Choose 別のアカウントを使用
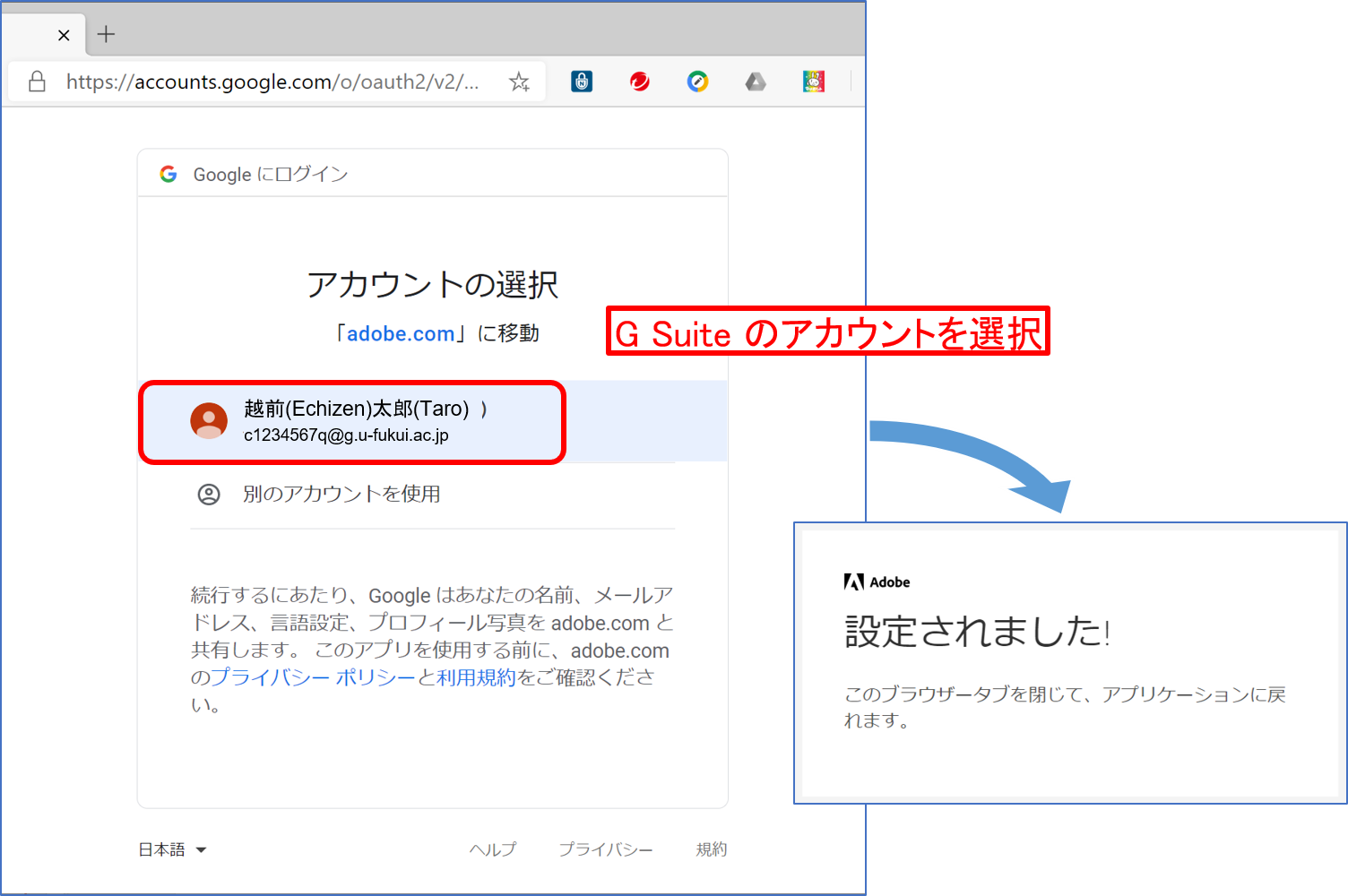1348x896 pixels. tap(433, 495)
